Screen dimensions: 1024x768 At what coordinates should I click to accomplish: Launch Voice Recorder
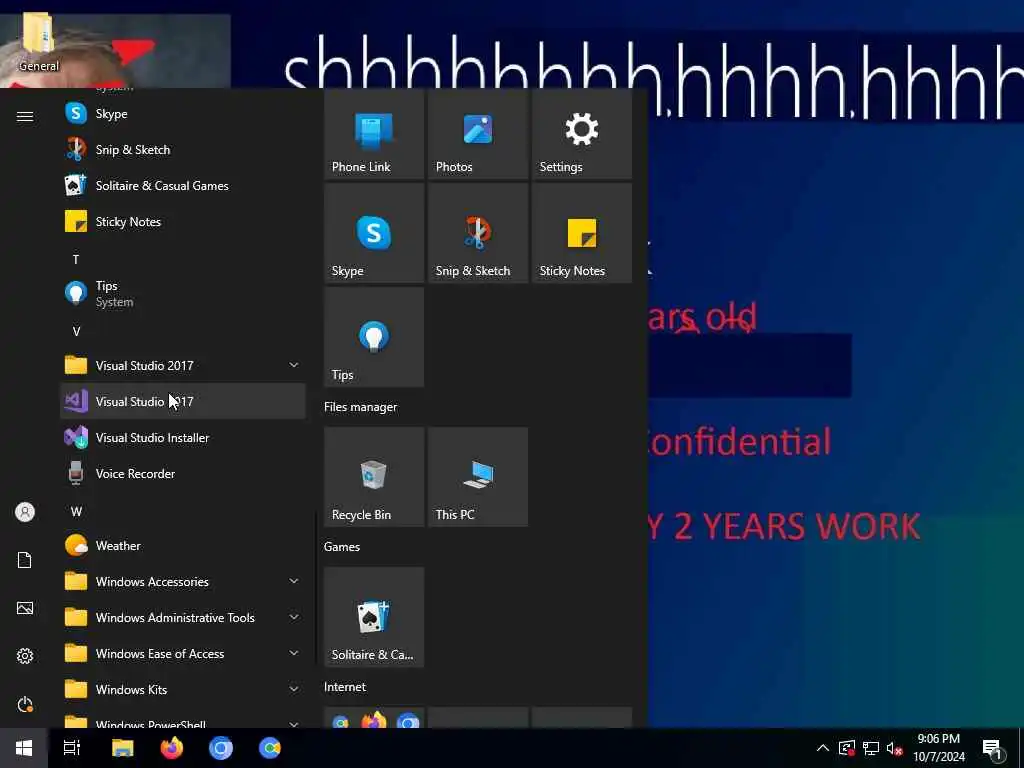[x=183, y=473]
